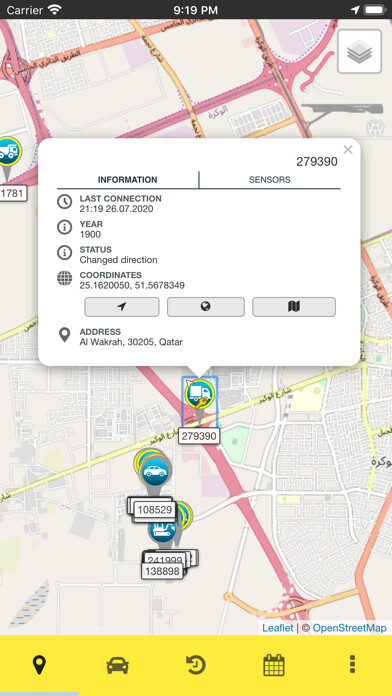392x696 pixels.
Task: Tap the folded map button in popup
Action: [x=294, y=307]
